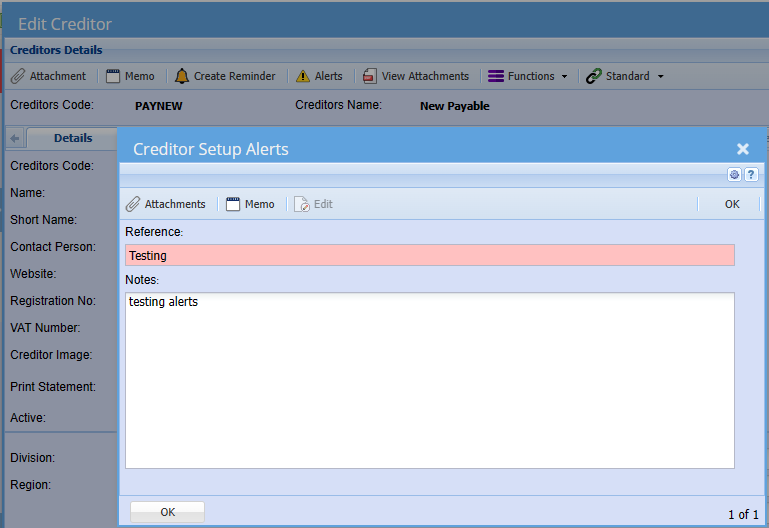Close the Creditor Setup Alerts dialog
Image resolution: width=769 pixels, height=528 pixels.
tap(743, 149)
